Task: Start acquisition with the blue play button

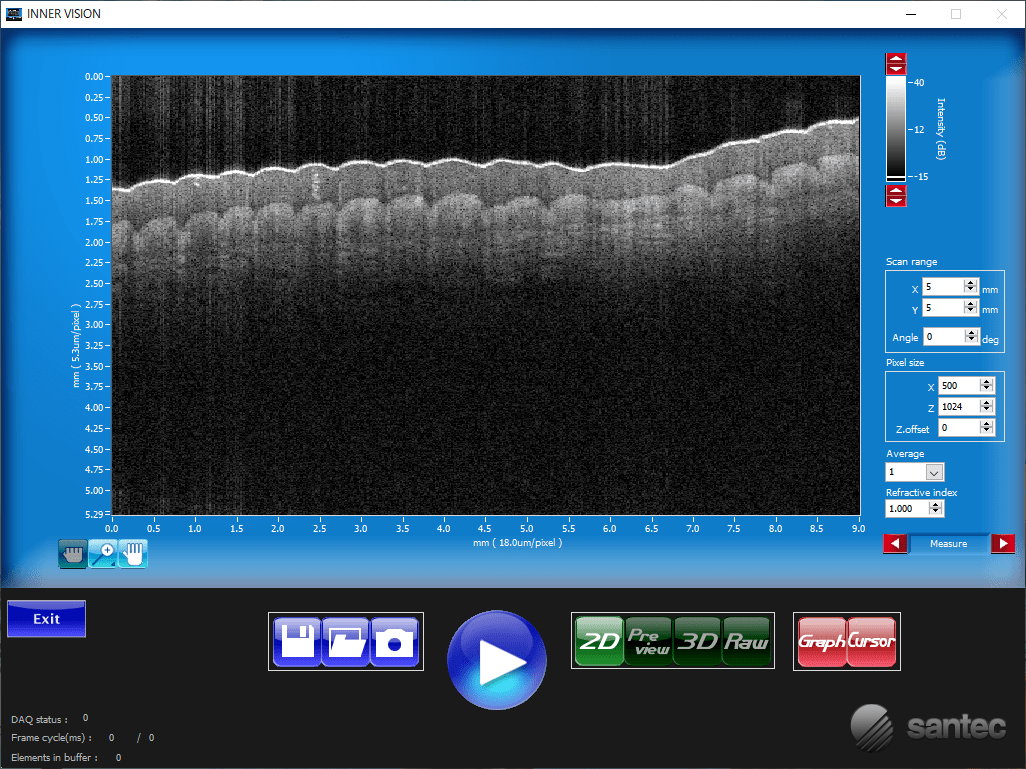Action: click(497, 659)
